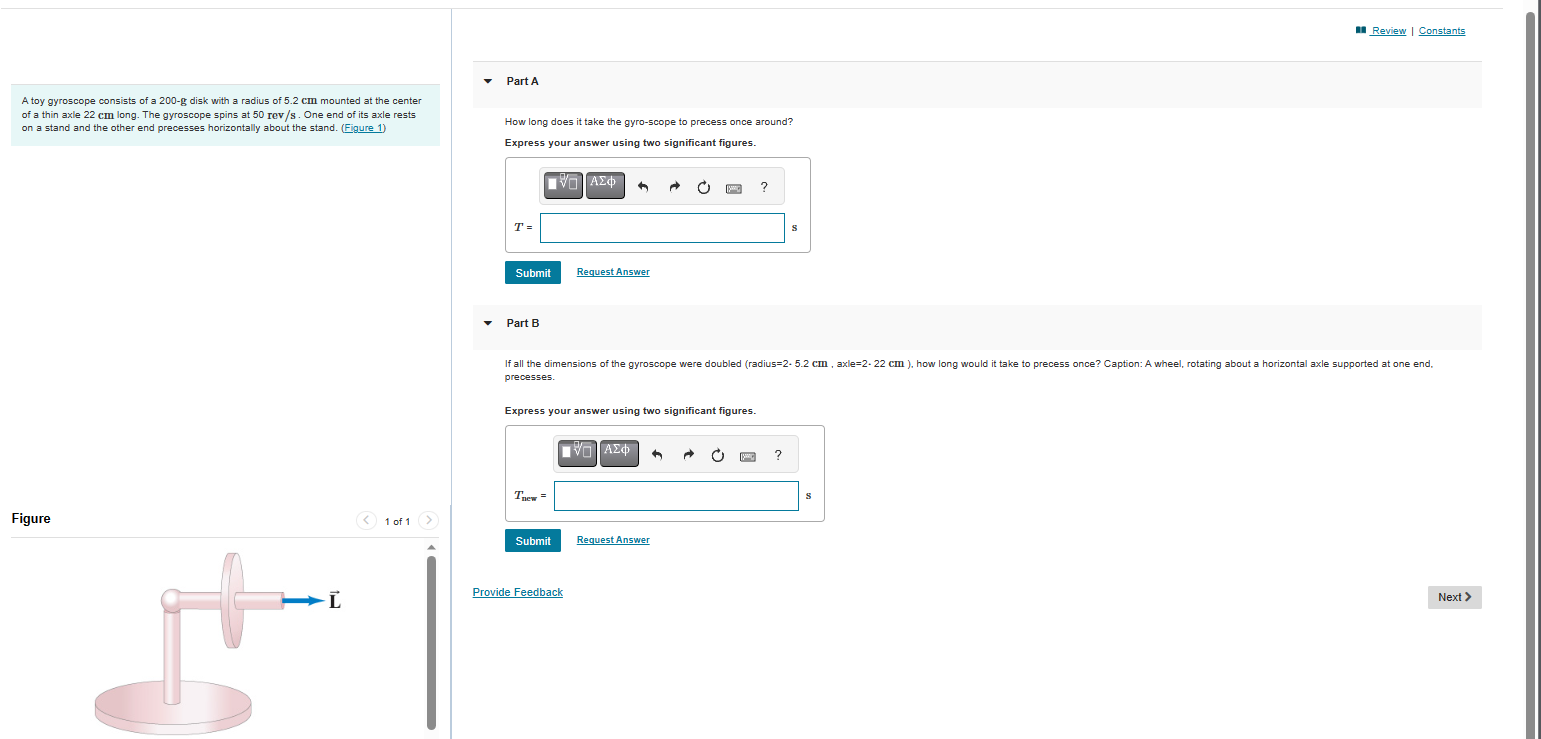Click the T answer input field

coord(663,228)
